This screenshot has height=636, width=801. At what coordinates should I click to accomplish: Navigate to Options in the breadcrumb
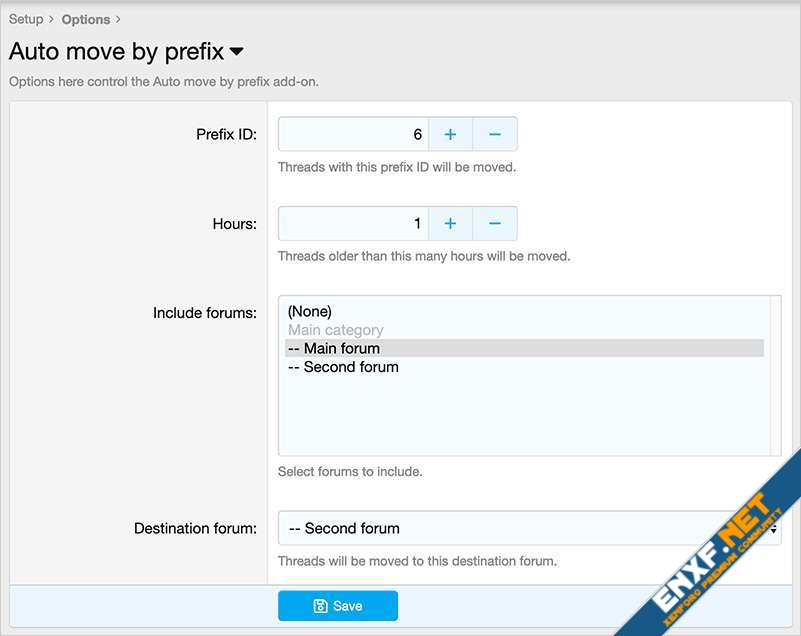coord(86,19)
